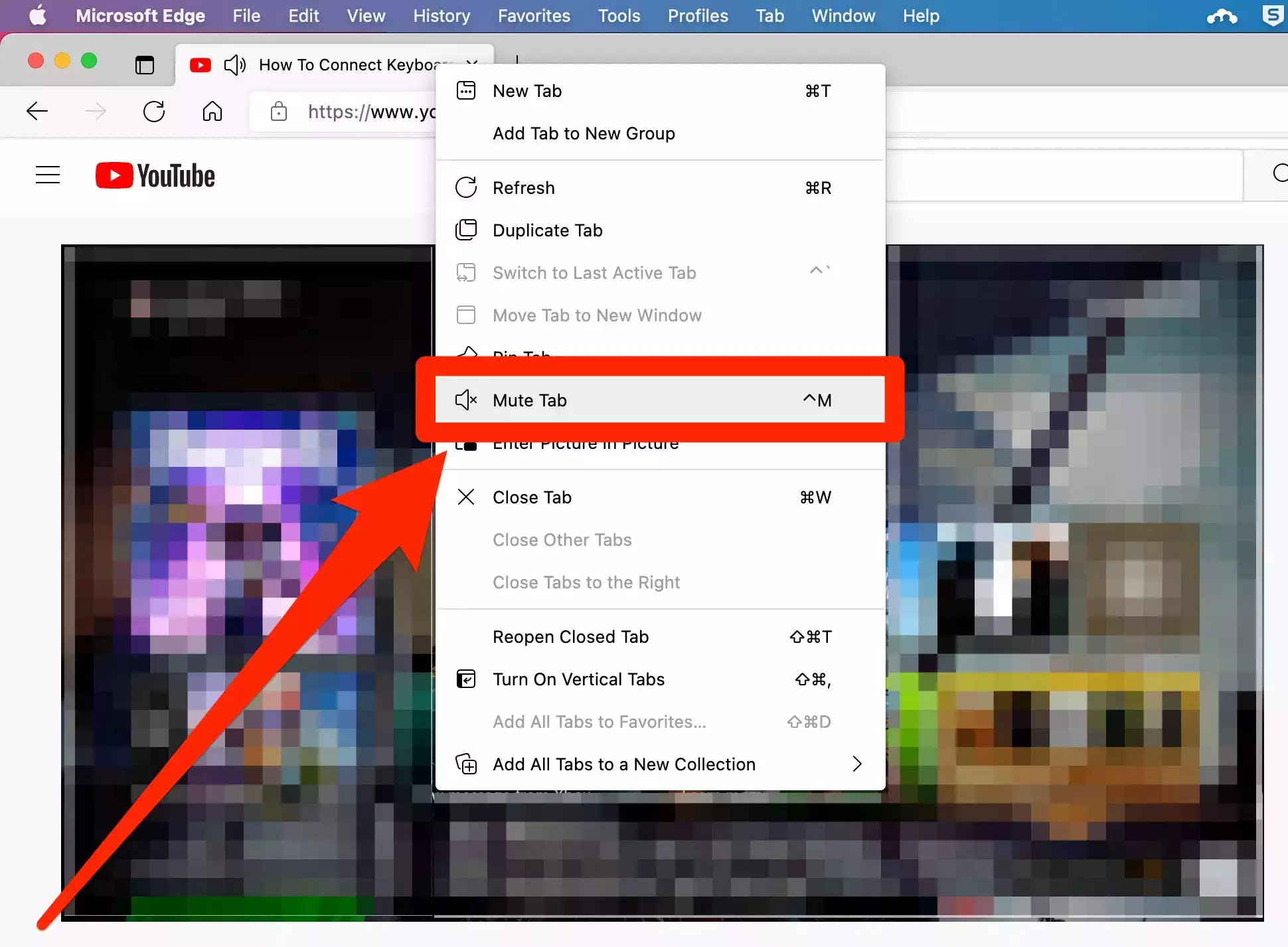Click the forward navigation arrow
Viewport: 1288px width, 947px height.
(x=96, y=111)
